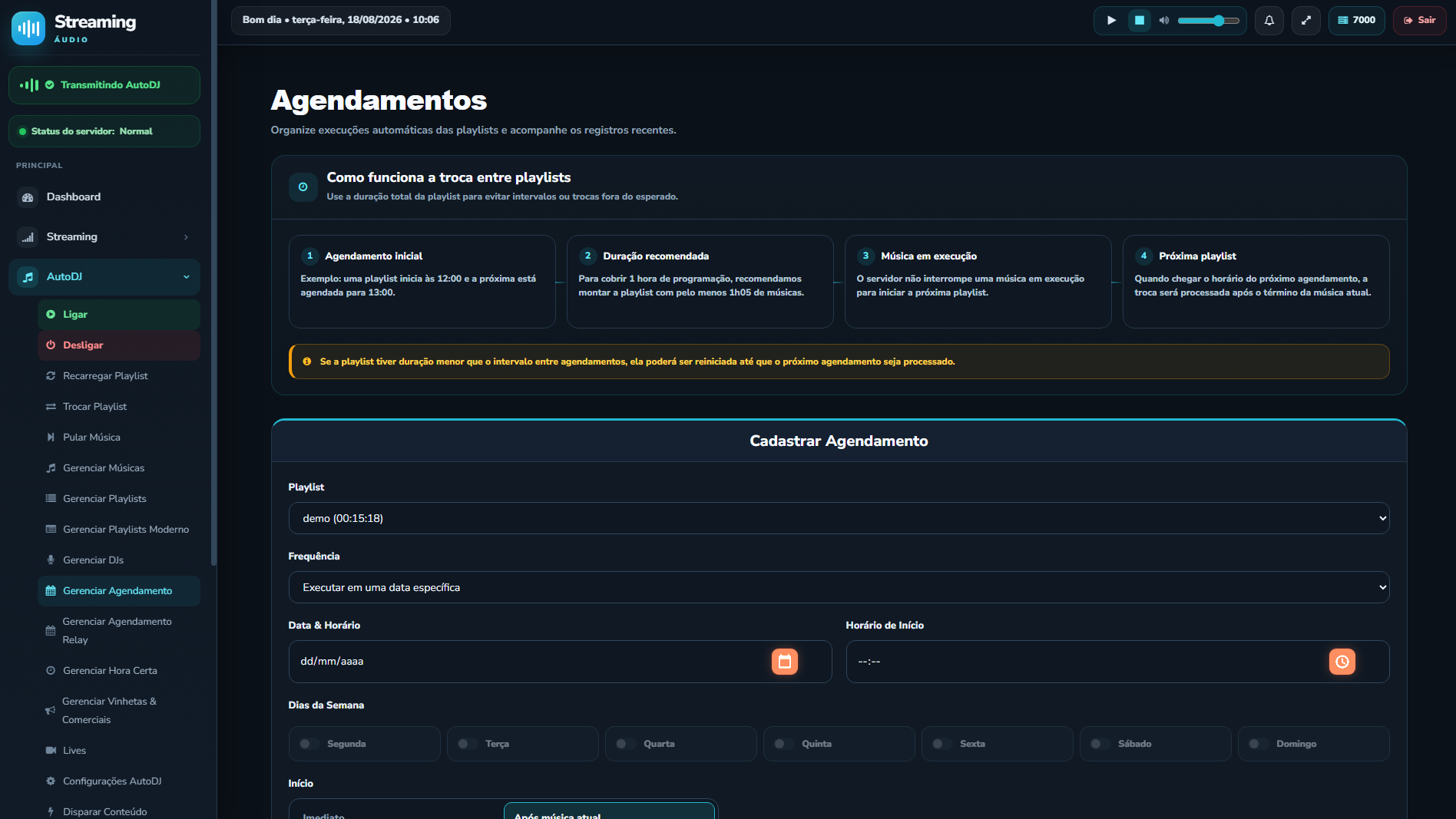
Task: Toggle the Domingo weekday switch
Action: click(1259, 744)
